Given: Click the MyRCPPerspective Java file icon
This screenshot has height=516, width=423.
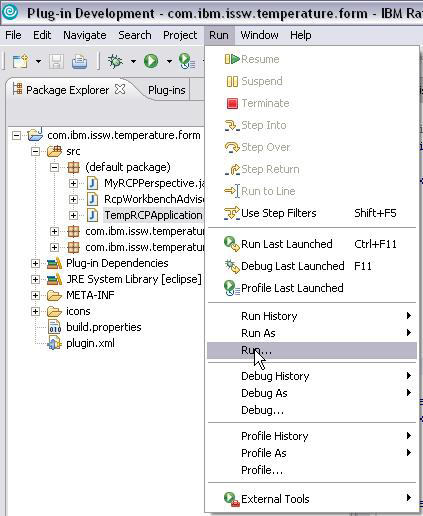Looking at the screenshot, I should click(x=92, y=183).
